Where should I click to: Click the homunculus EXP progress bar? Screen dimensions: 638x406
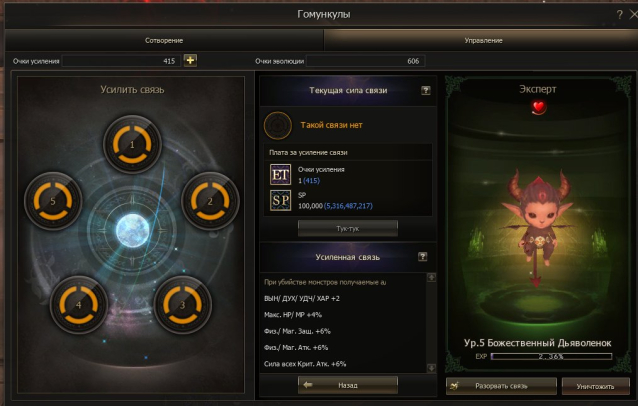pyautogui.click(x=551, y=356)
